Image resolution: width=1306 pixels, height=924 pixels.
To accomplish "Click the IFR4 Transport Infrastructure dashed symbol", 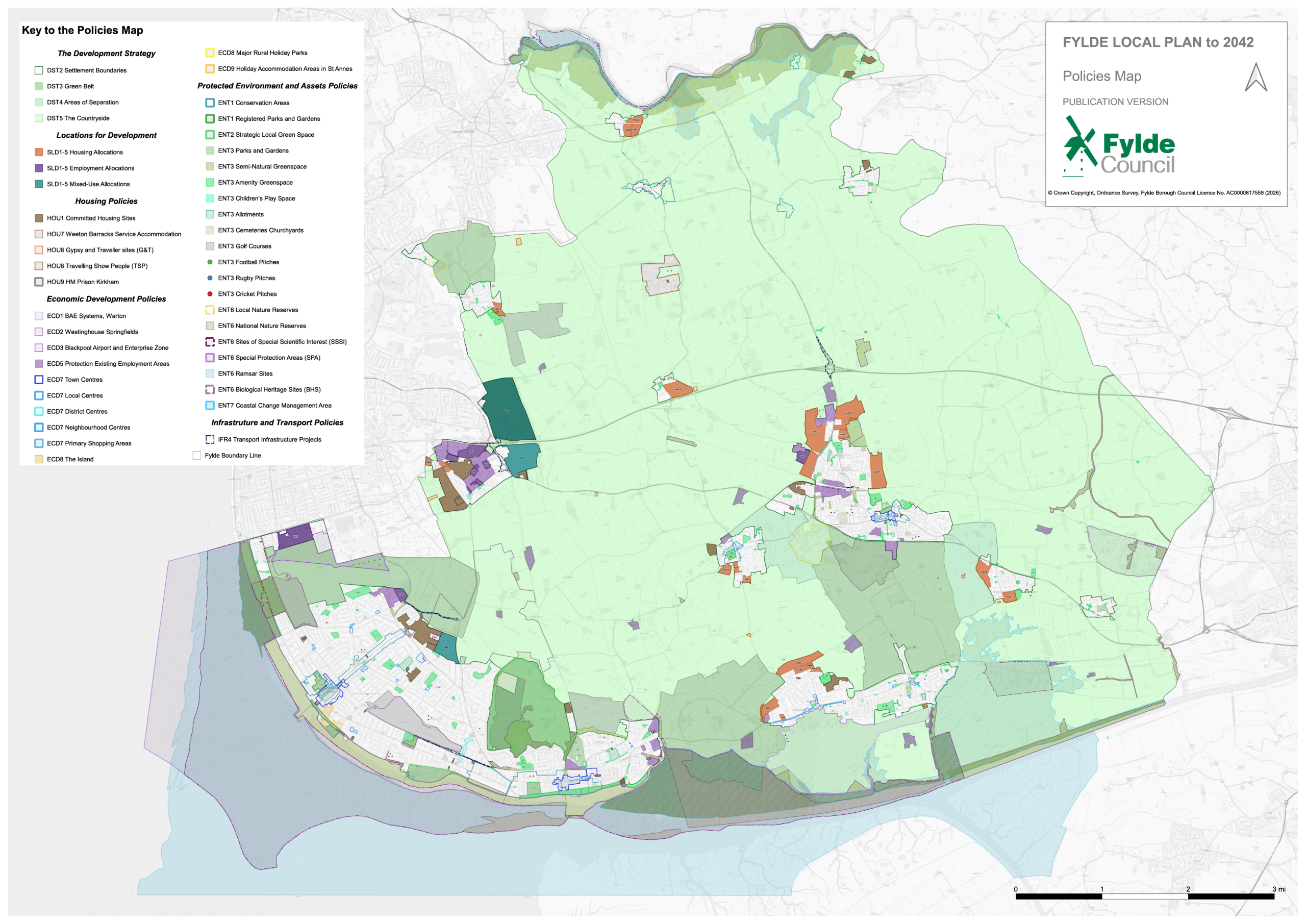I will [x=210, y=440].
